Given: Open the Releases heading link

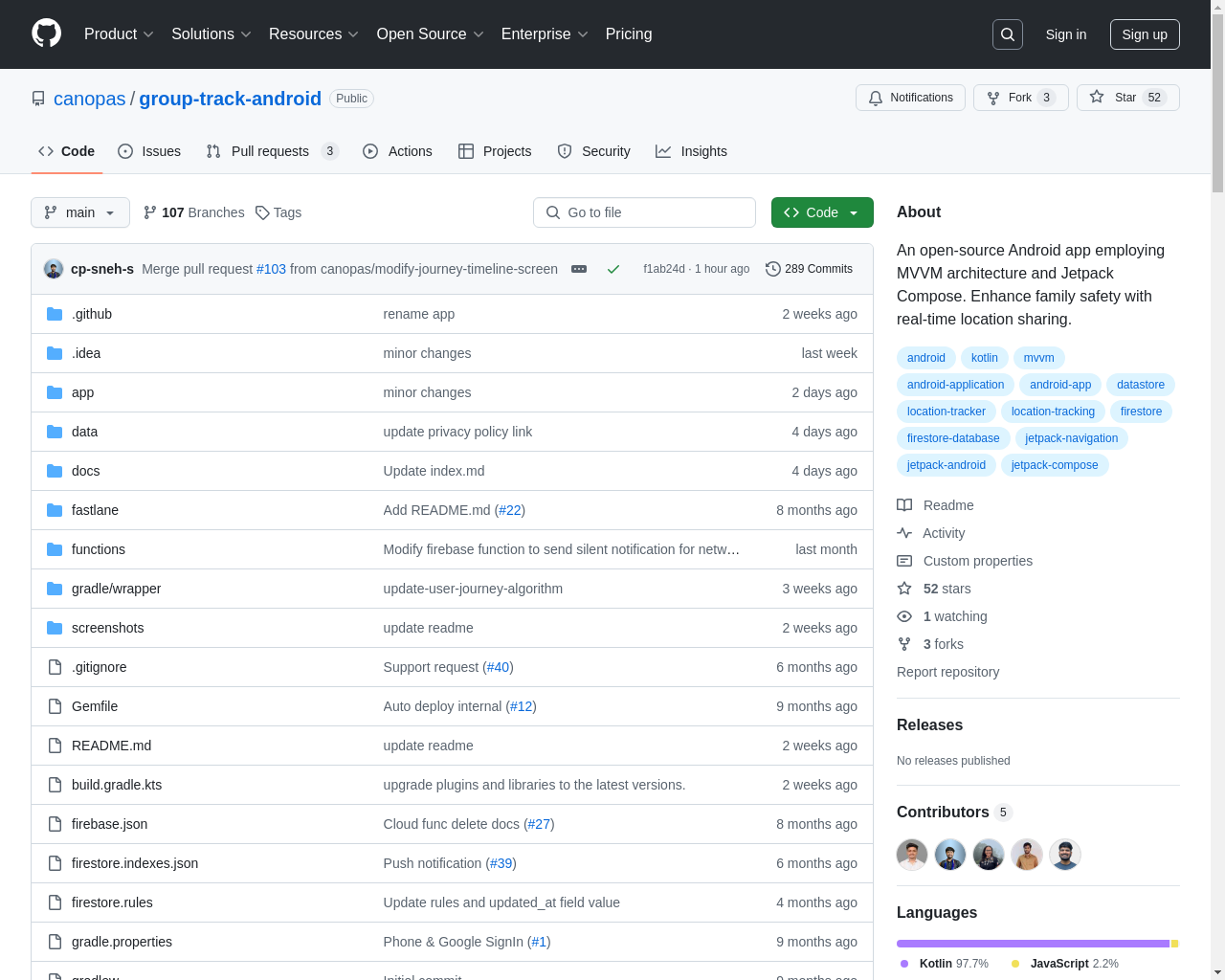Looking at the screenshot, I should point(930,724).
